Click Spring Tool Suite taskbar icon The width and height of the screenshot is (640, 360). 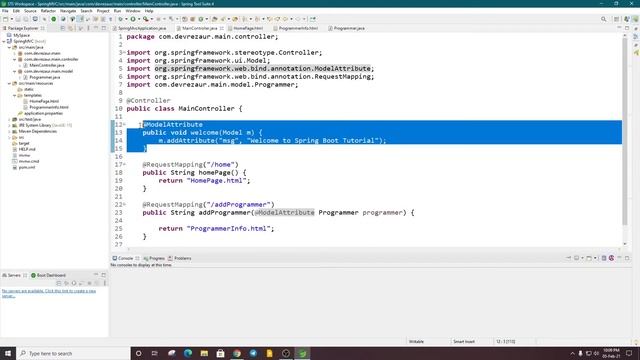[x=302, y=353]
